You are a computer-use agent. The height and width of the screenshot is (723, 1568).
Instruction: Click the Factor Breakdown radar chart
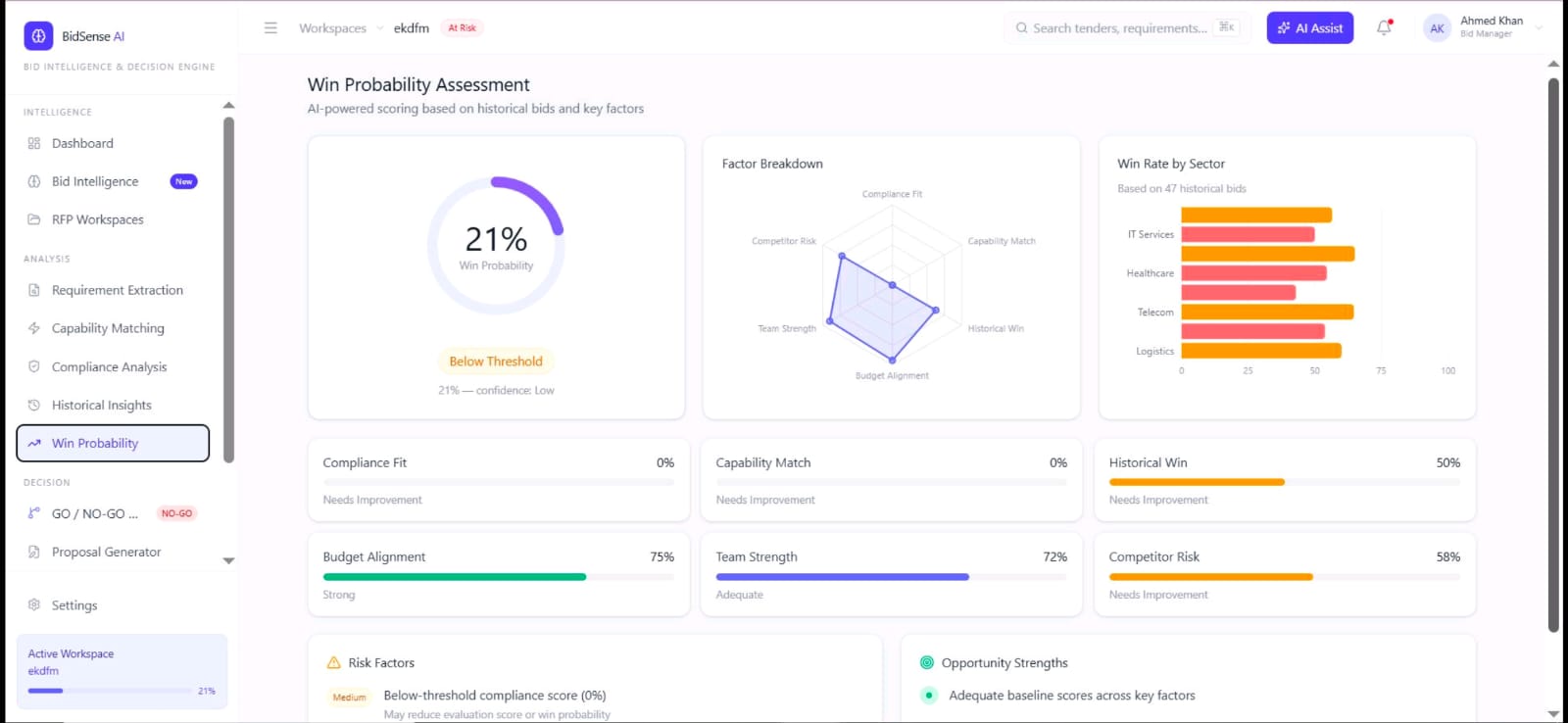coord(892,284)
